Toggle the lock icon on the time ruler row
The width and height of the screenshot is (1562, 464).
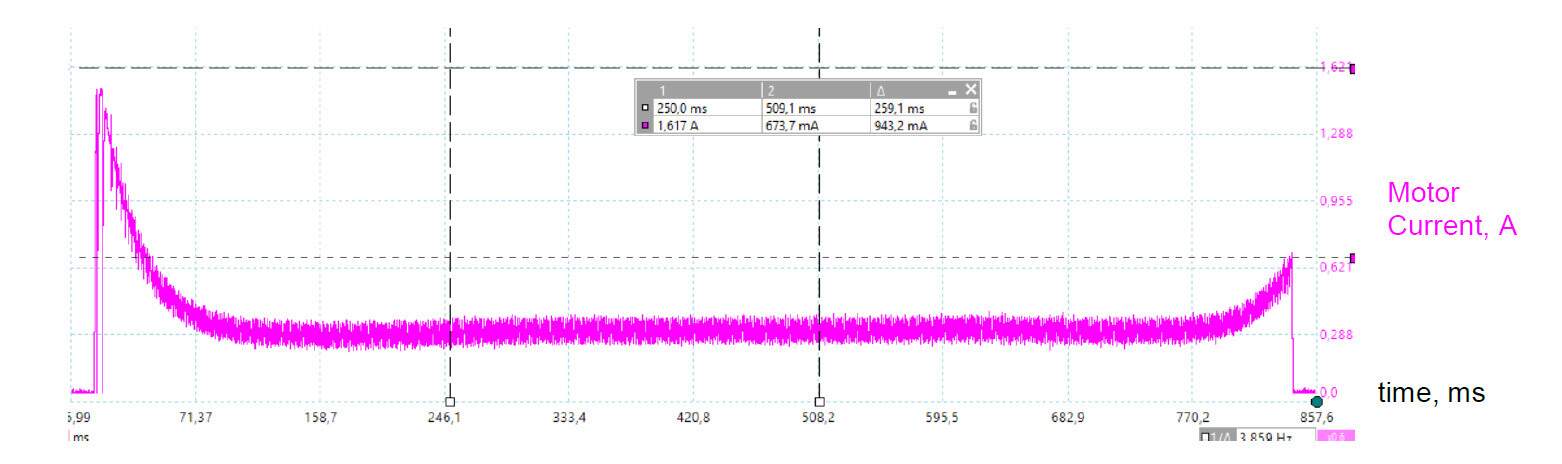coord(972,108)
